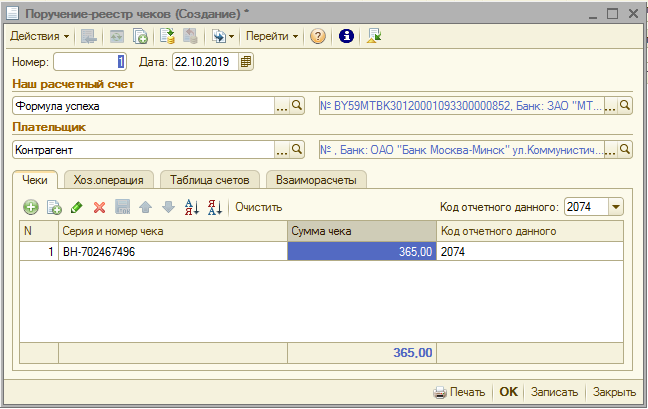Click the Записать button

tap(553, 392)
